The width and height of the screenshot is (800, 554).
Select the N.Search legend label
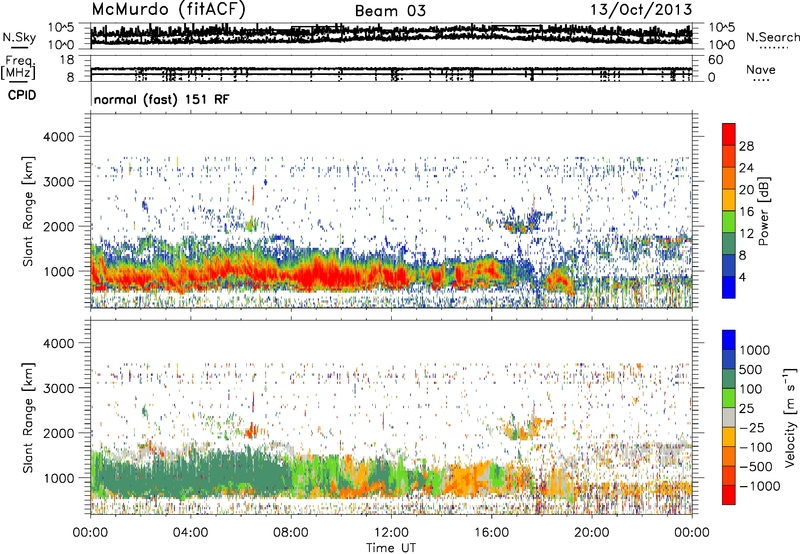point(772,37)
